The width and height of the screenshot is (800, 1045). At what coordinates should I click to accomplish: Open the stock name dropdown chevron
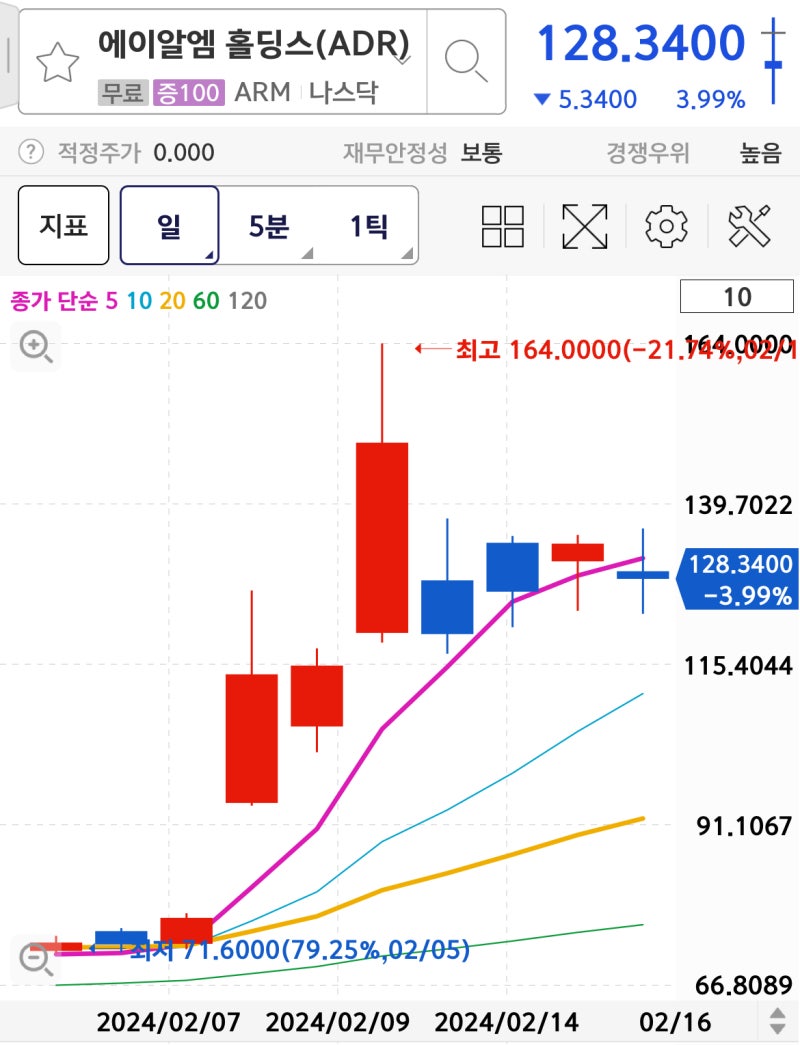404,60
